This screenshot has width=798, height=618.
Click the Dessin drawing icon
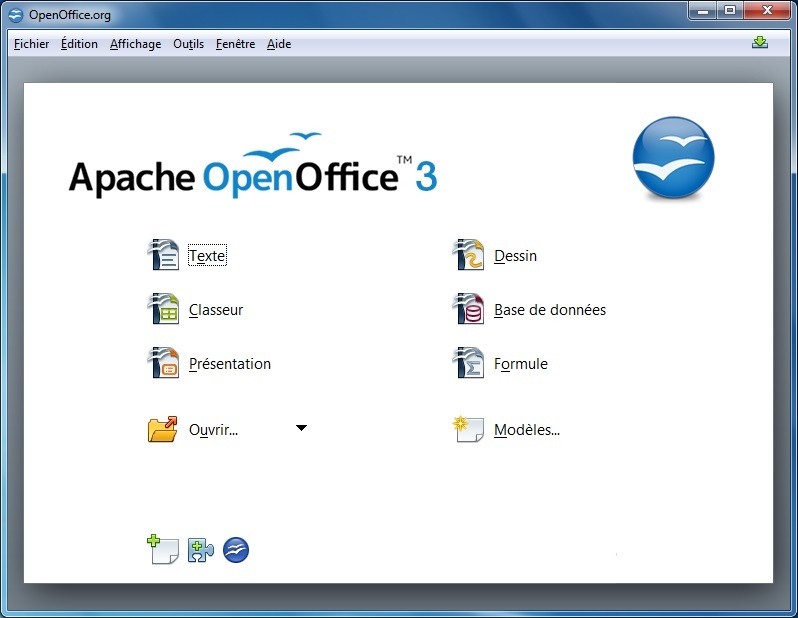point(469,256)
